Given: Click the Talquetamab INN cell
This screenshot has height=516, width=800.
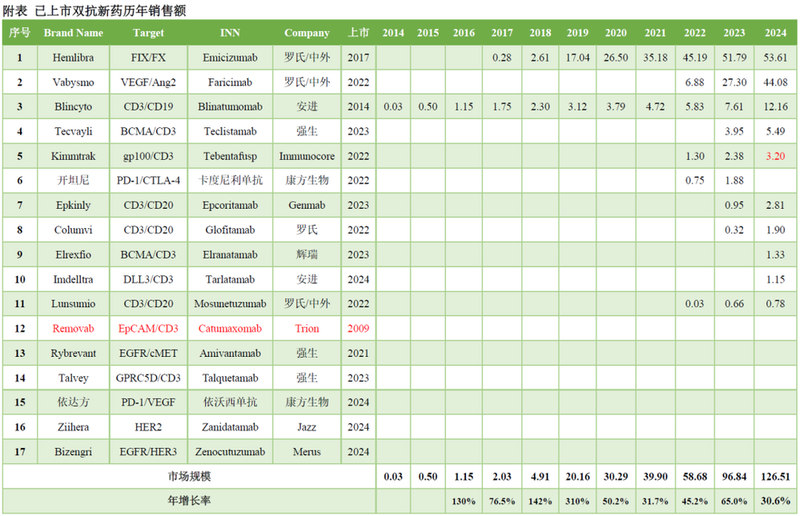Looking at the screenshot, I should (230, 378).
